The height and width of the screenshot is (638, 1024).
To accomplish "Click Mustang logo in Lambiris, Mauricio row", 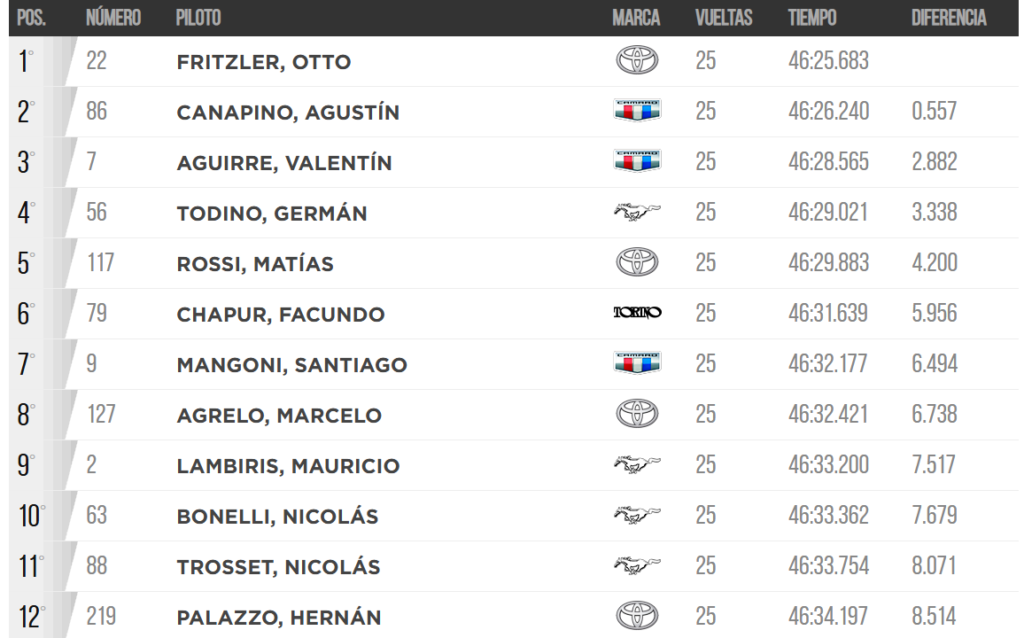I will click(x=637, y=465).
